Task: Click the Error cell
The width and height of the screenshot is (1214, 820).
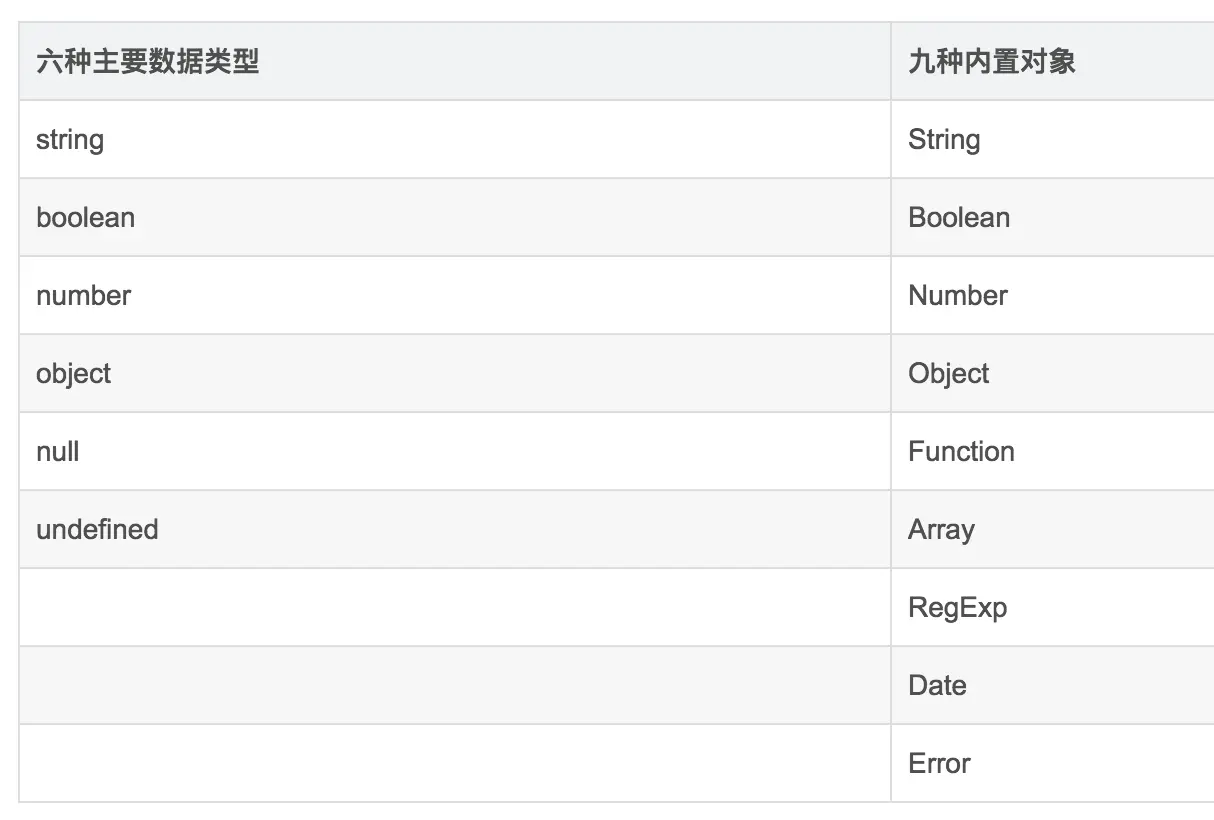Action: coord(1052,763)
